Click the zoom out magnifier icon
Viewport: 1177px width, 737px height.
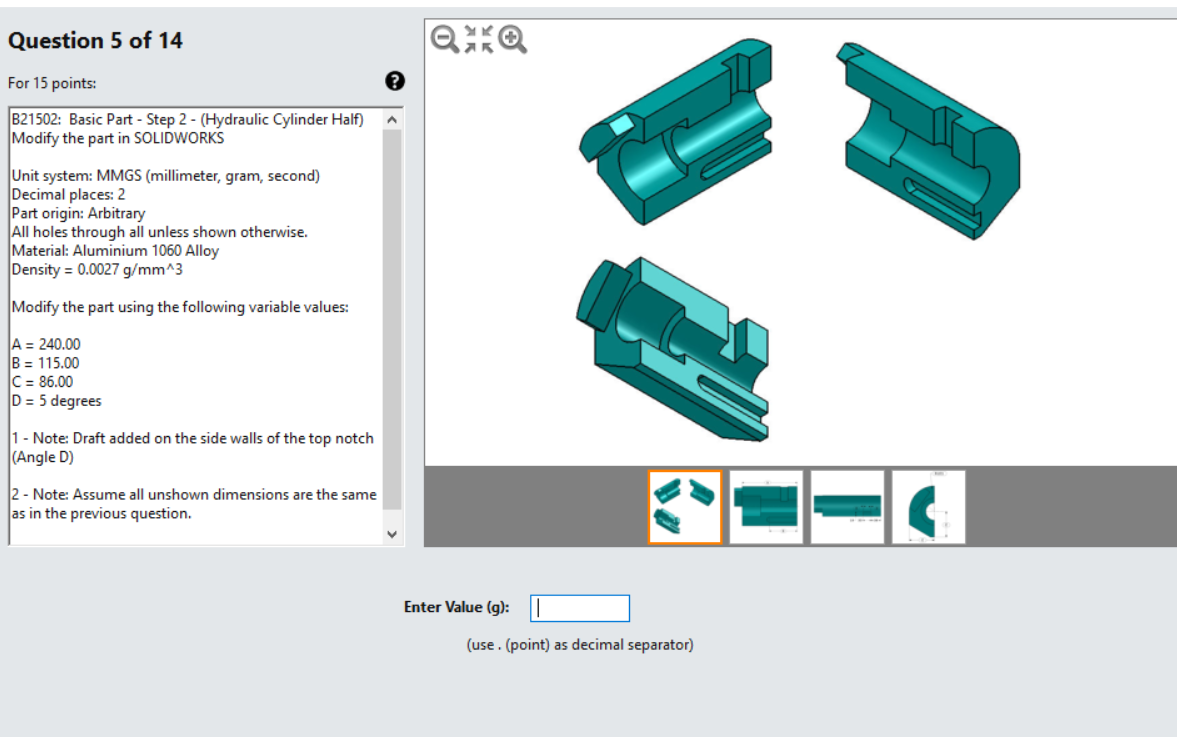click(444, 39)
